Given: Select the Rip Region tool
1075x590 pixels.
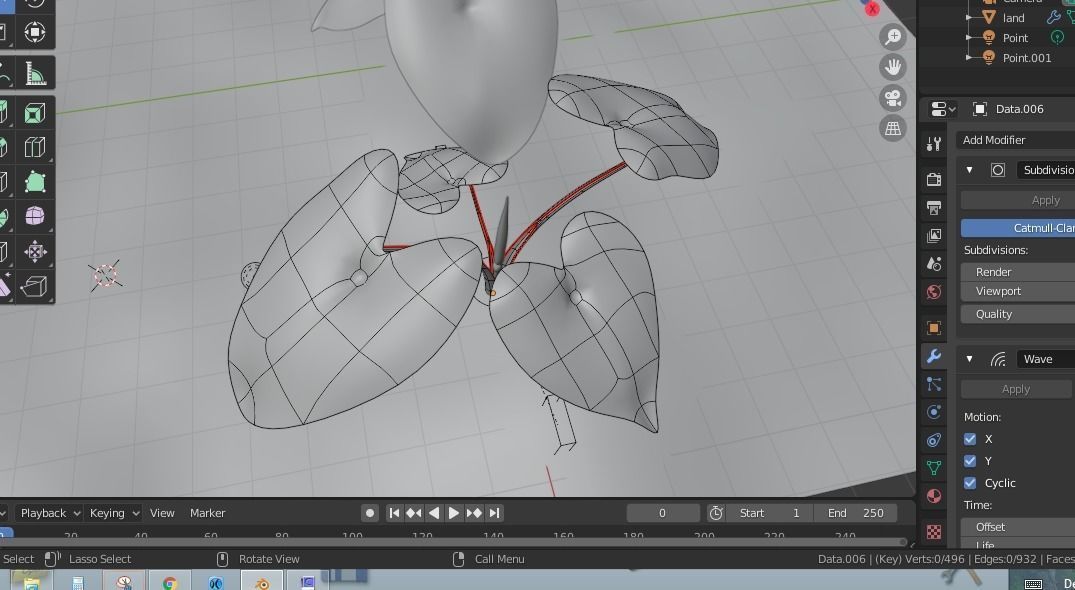Looking at the screenshot, I should (34, 286).
